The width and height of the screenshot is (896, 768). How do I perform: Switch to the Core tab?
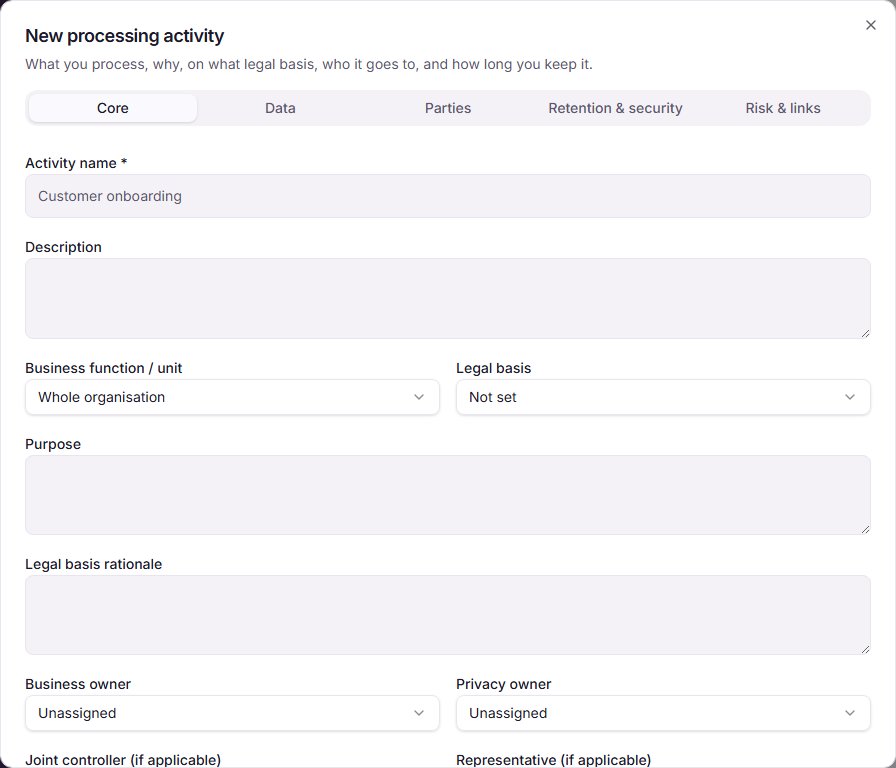coord(113,108)
